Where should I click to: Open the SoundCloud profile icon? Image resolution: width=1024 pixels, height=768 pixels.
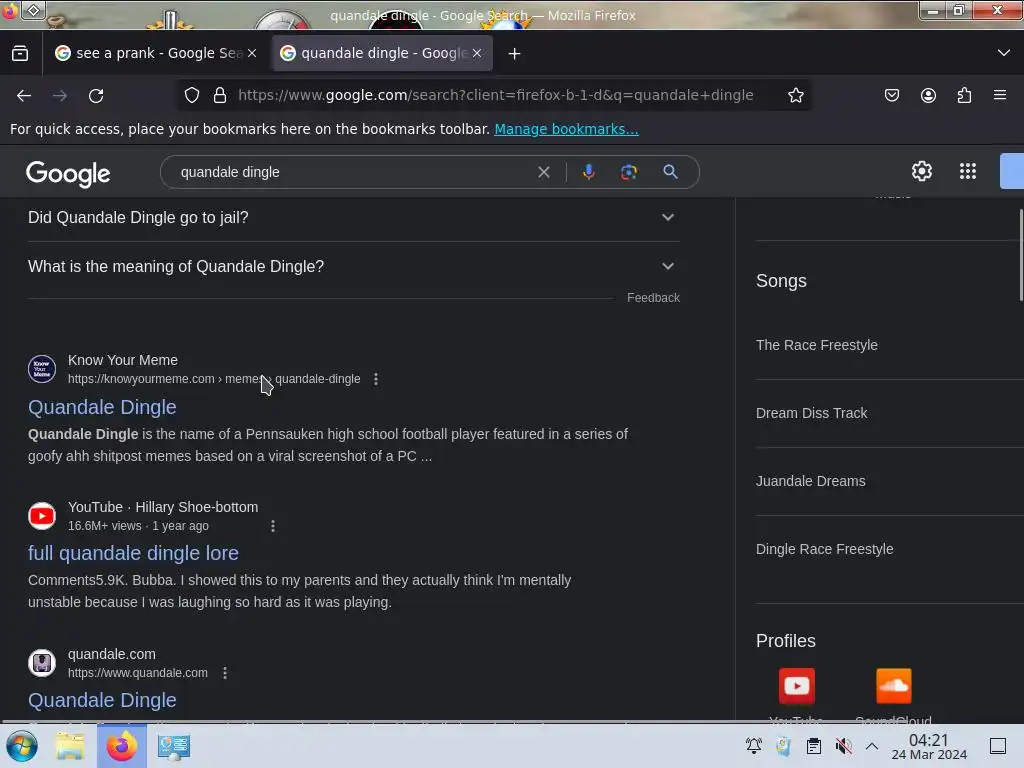(x=893, y=686)
